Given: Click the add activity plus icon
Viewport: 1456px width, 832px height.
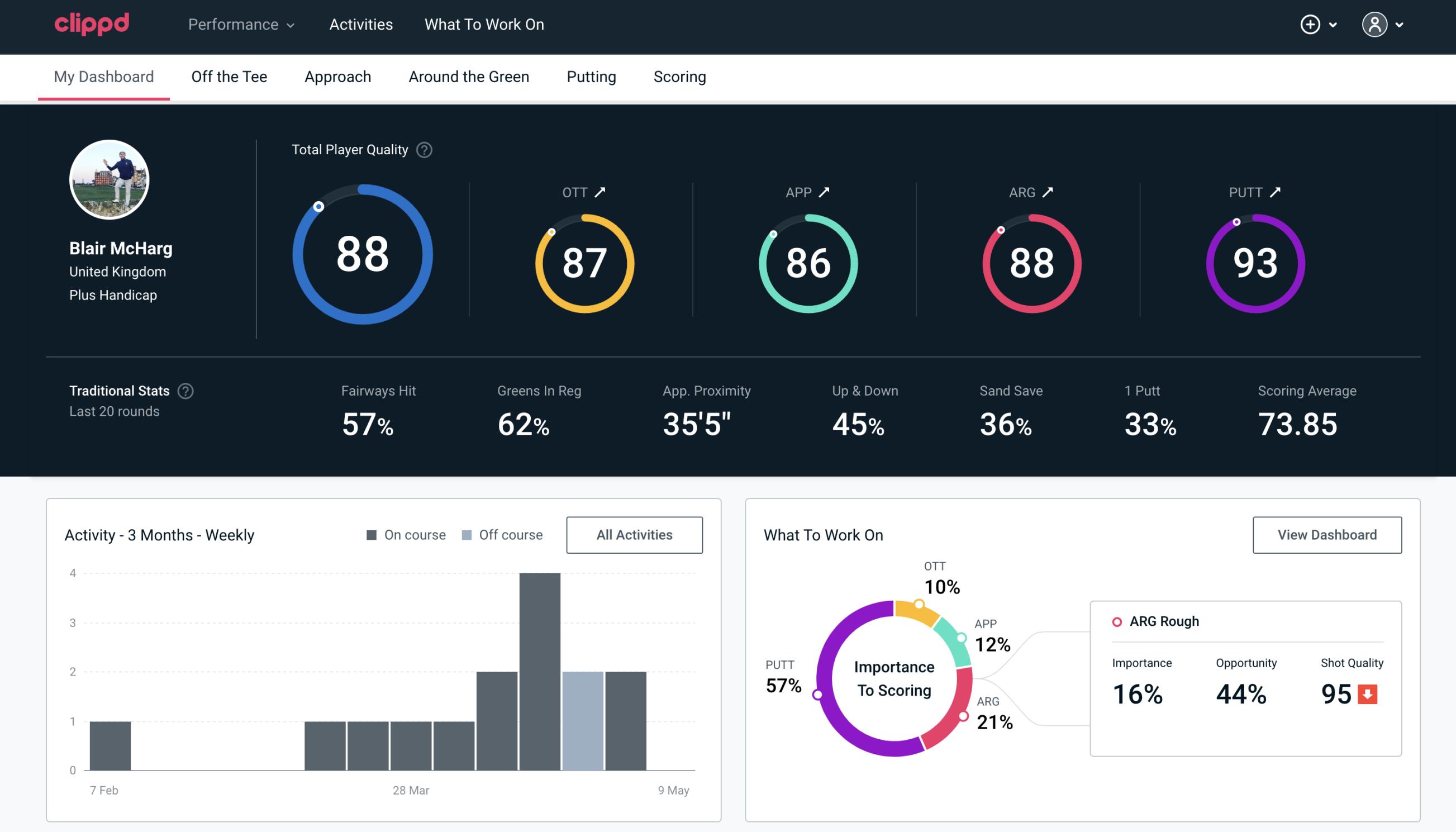Looking at the screenshot, I should [x=1311, y=25].
